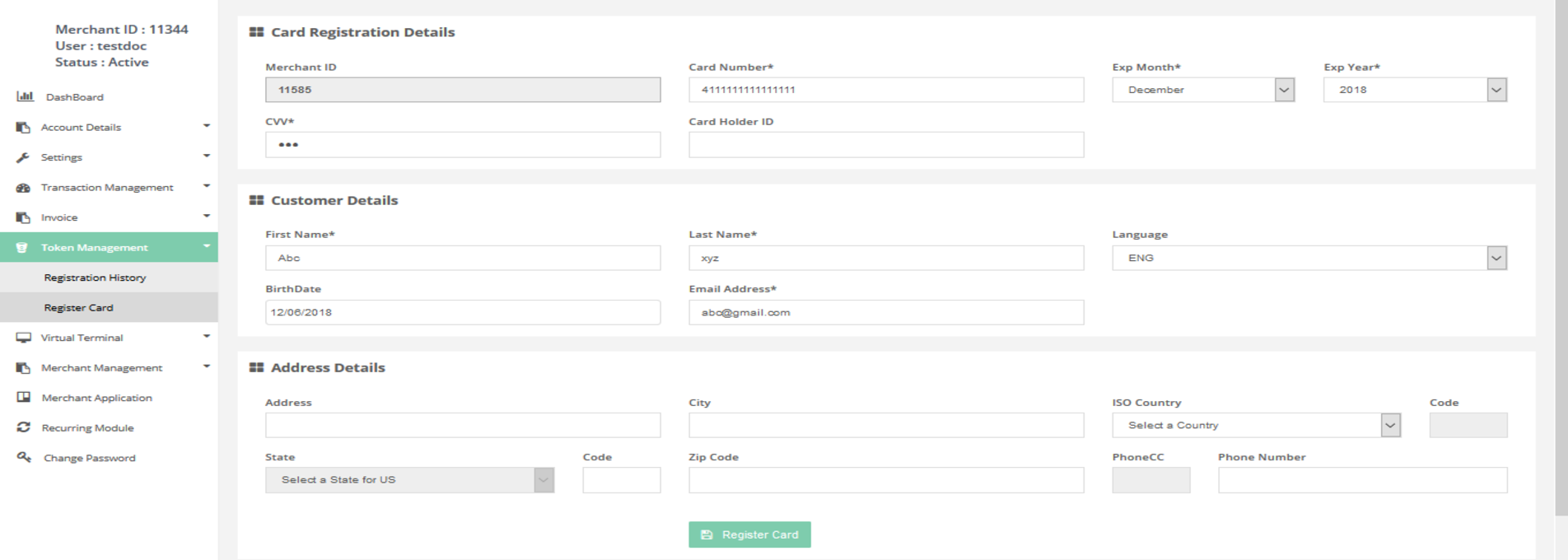Click the Invoice icon in sidebar
1568x560 pixels.
click(x=23, y=217)
